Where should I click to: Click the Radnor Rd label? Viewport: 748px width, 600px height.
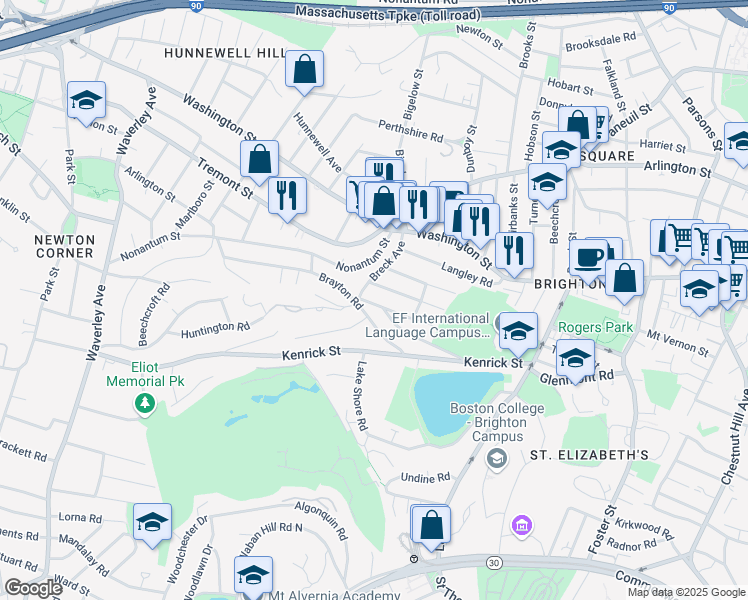(632, 545)
